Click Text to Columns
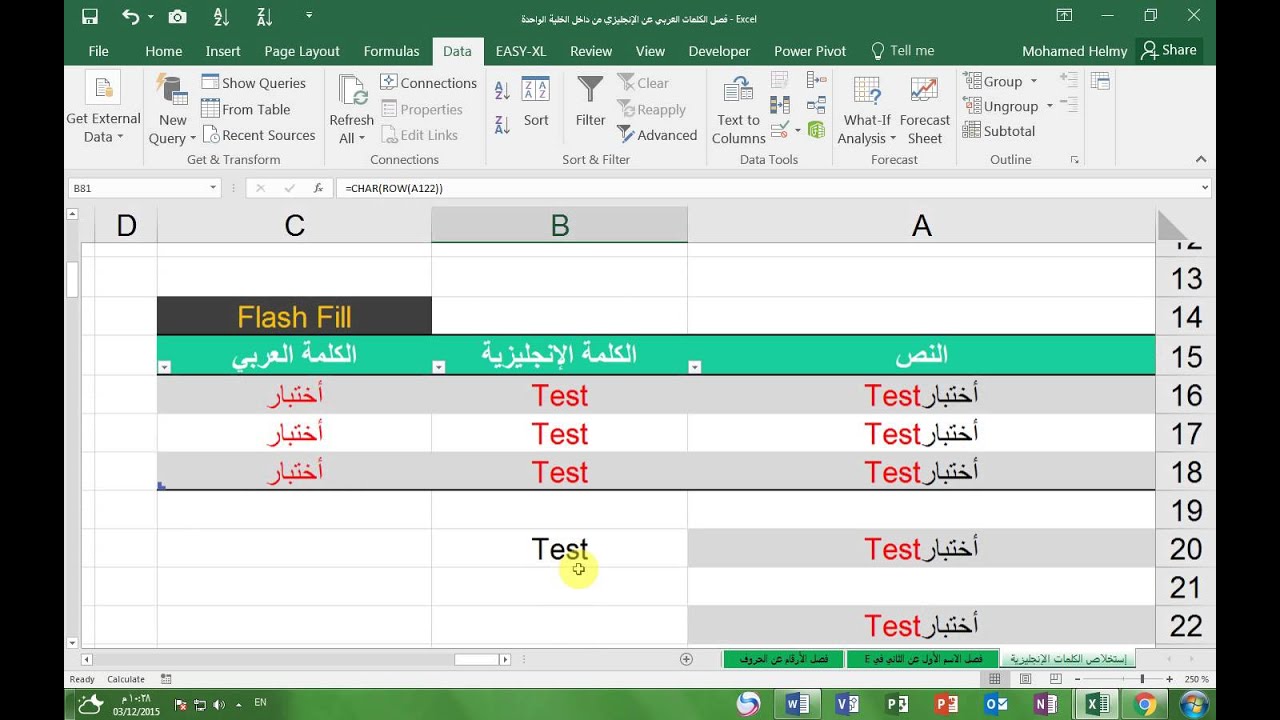 coord(739,108)
